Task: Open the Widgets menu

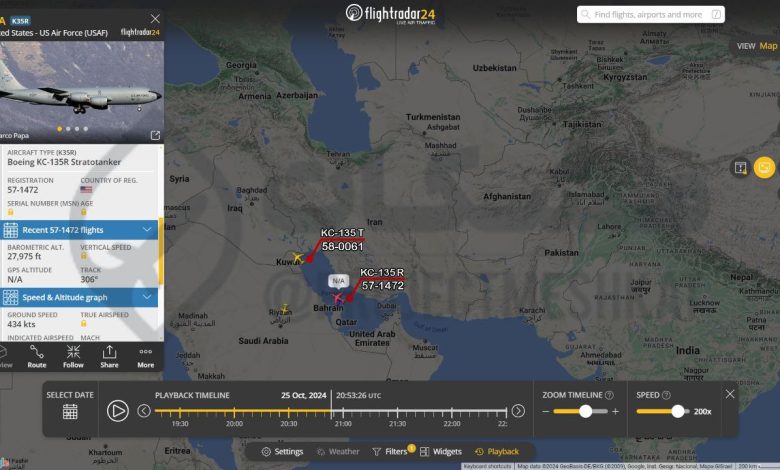Action: tap(441, 452)
